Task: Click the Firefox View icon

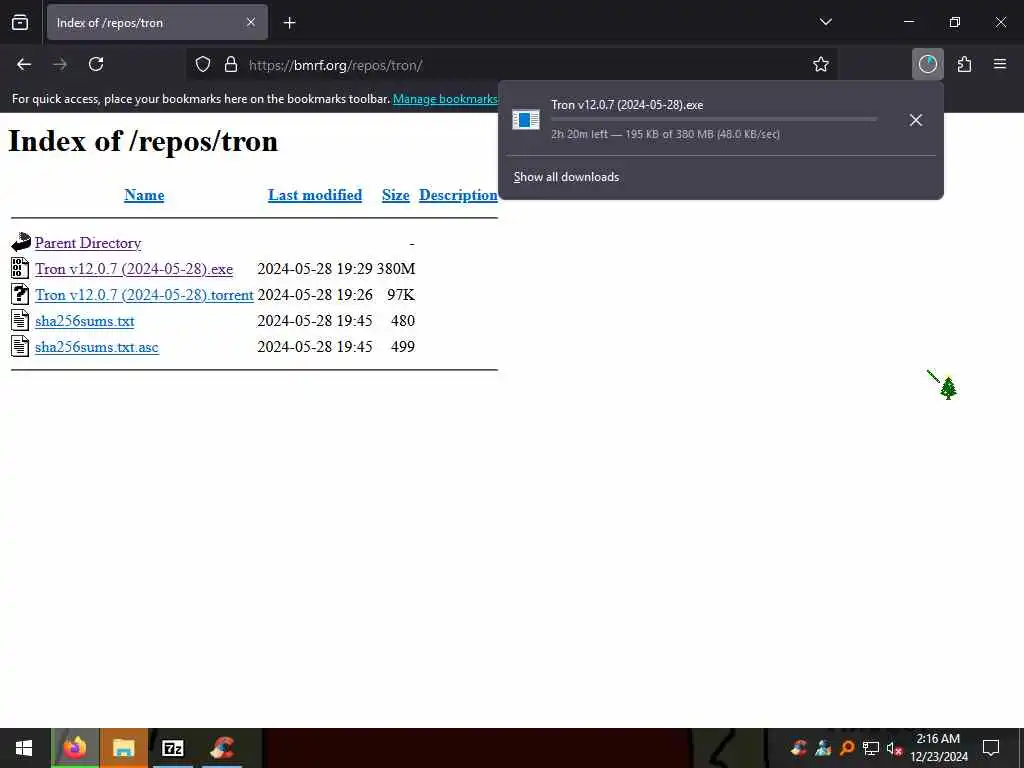Action: 20,22
